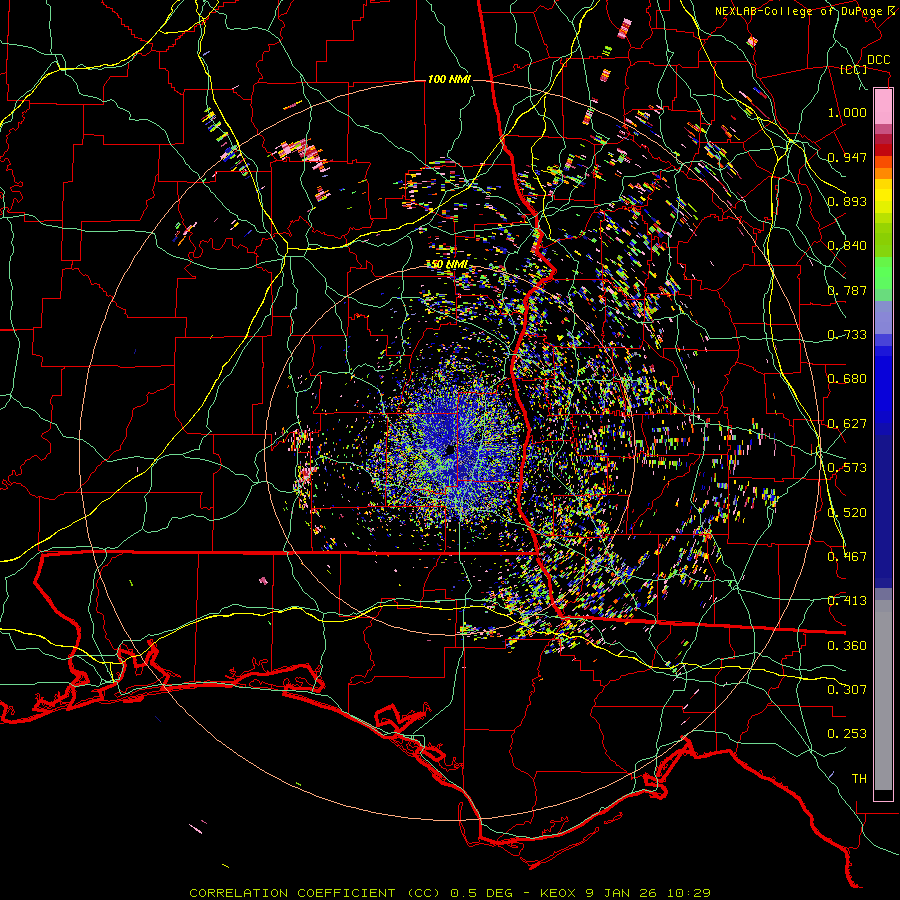
Task: Pick the pink segment of color bar
Action: [x=883, y=107]
